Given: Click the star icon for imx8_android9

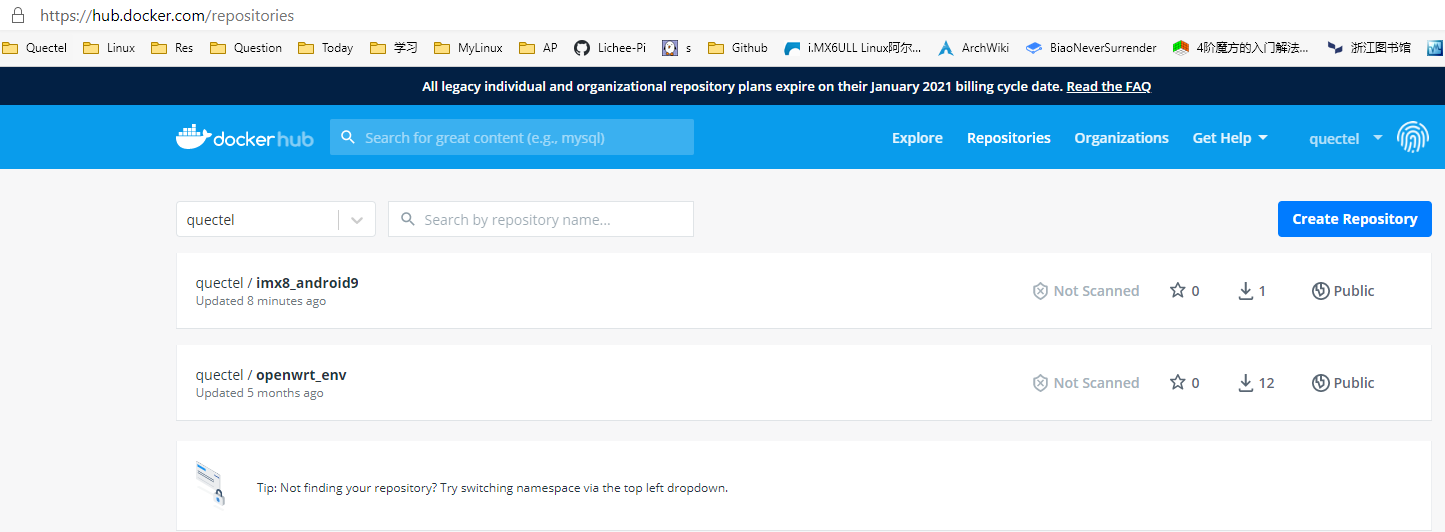Looking at the screenshot, I should pyautogui.click(x=1177, y=291).
